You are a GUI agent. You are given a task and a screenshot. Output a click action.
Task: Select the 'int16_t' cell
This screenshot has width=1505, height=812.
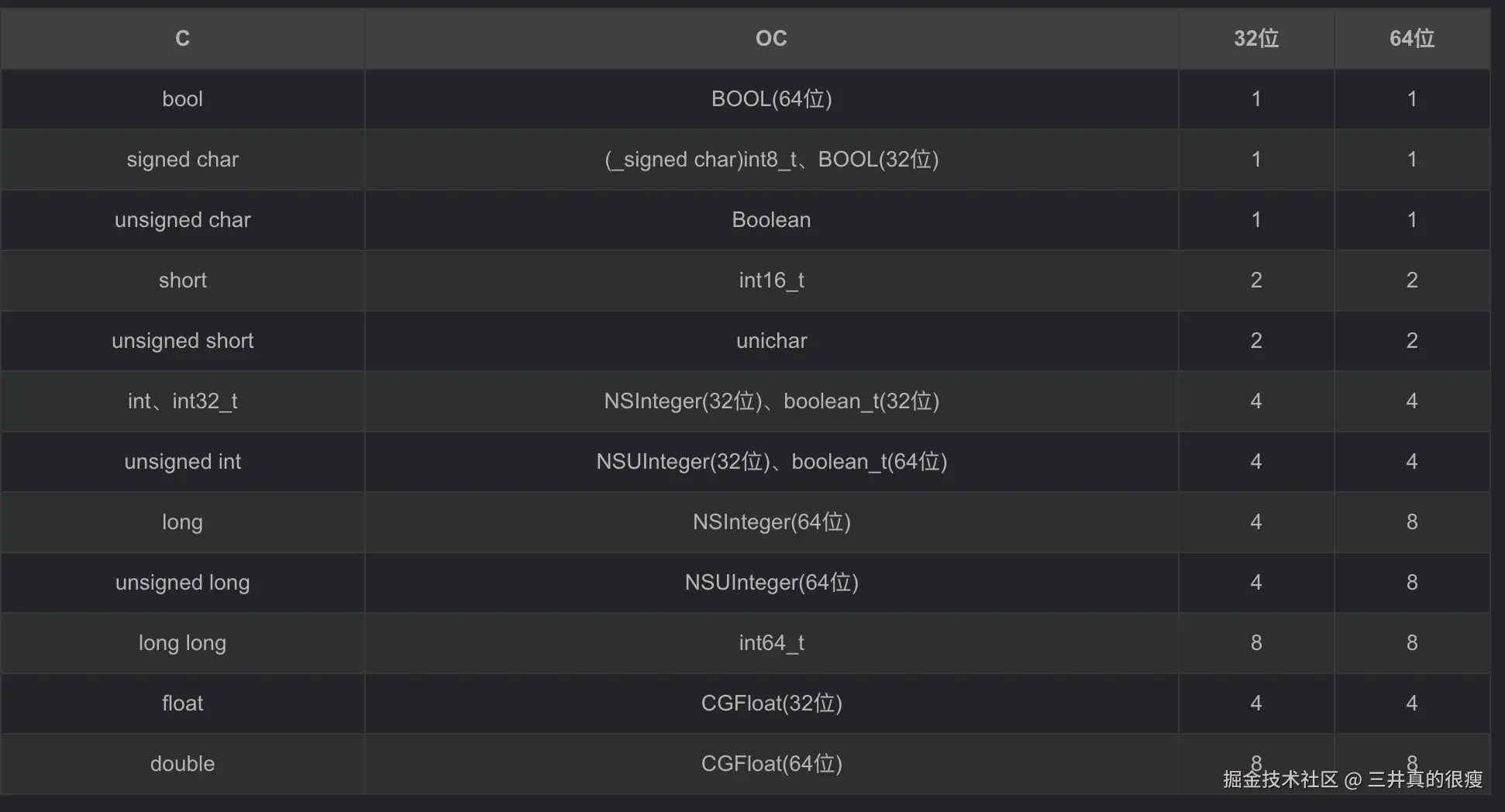pos(771,280)
